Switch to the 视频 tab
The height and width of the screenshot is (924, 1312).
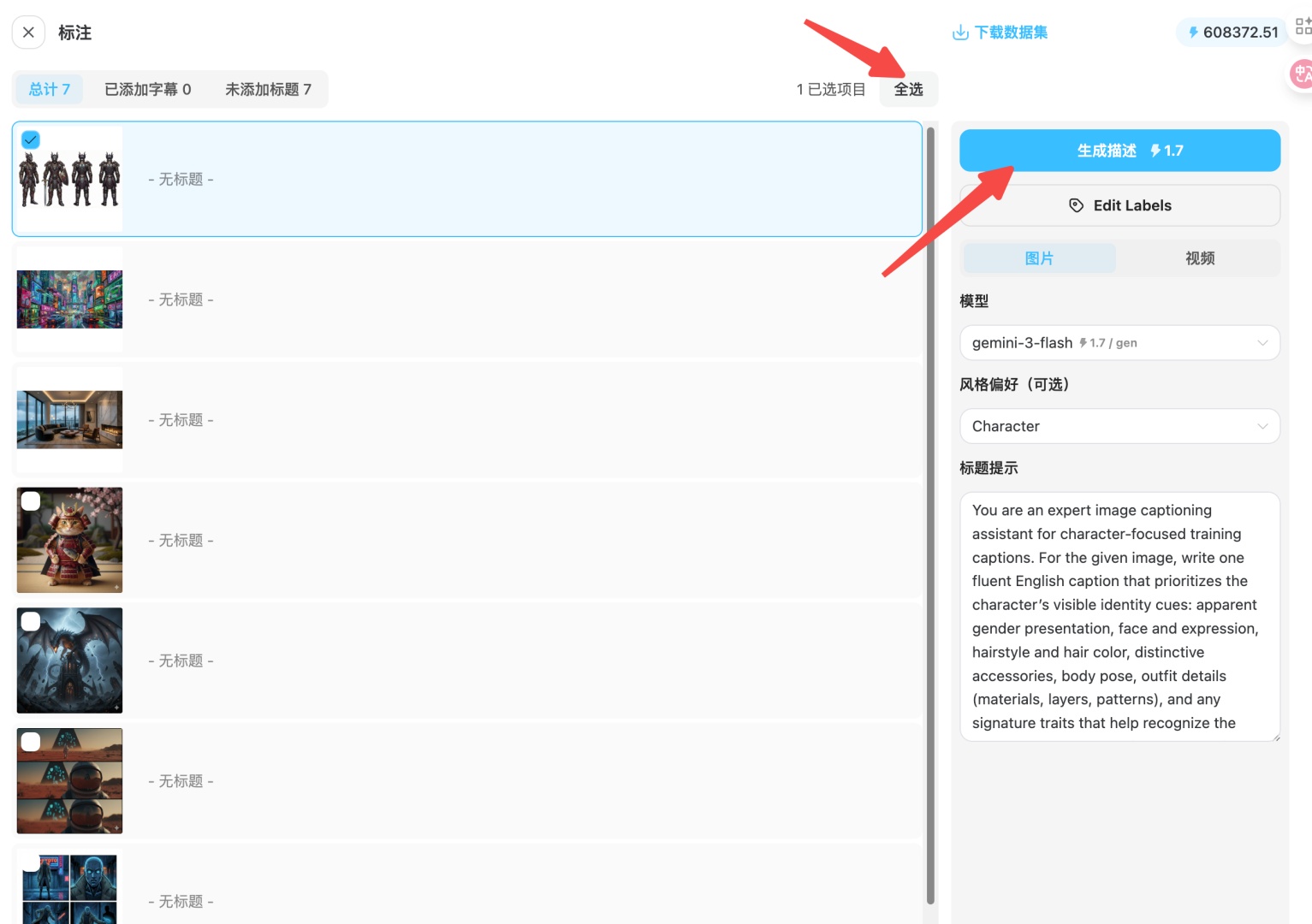[x=1199, y=258]
